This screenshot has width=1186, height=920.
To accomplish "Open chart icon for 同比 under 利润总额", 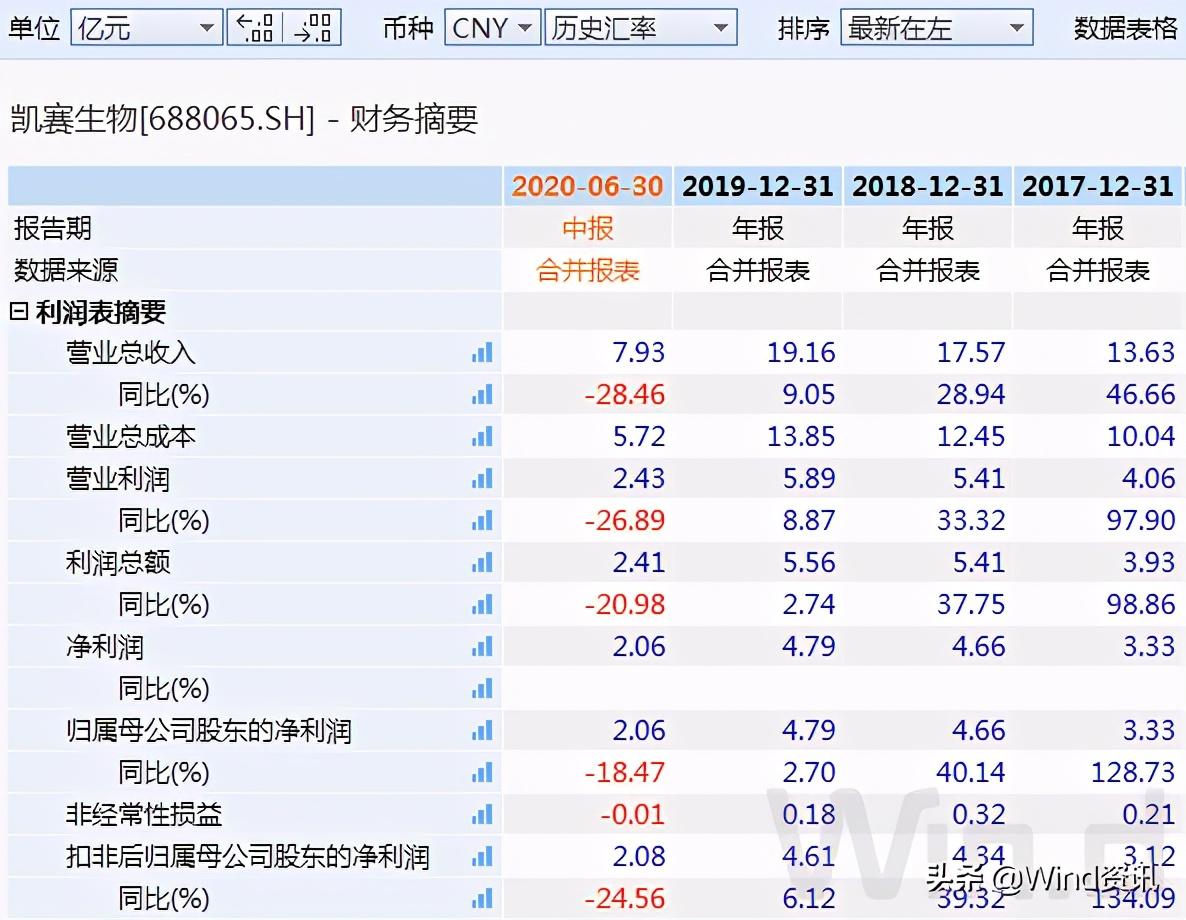I will [x=482, y=605].
